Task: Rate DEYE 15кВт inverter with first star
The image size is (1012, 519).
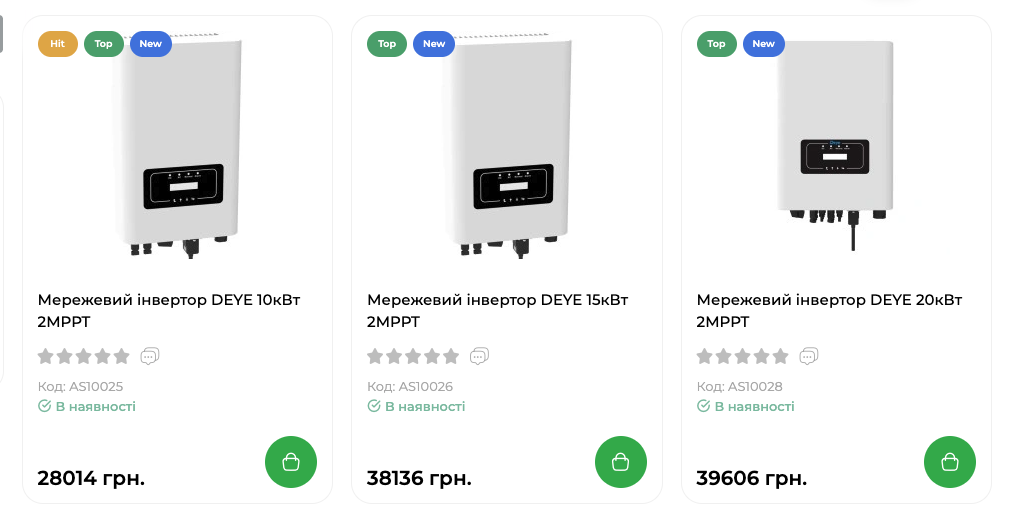Action: point(375,356)
